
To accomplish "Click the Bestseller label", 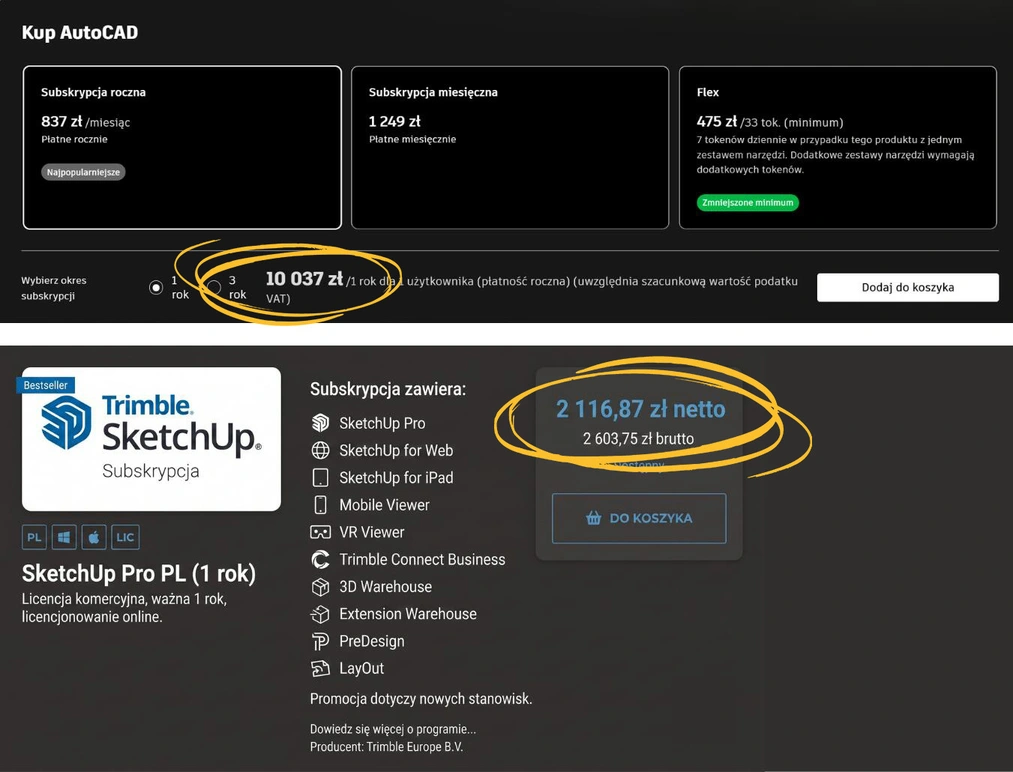I will (45, 386).
